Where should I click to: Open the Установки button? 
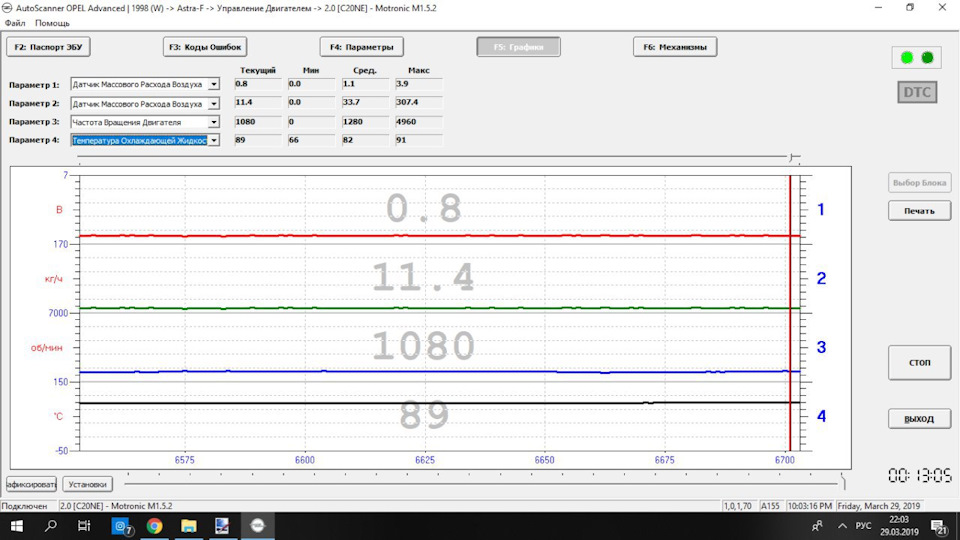coord(87,484)
